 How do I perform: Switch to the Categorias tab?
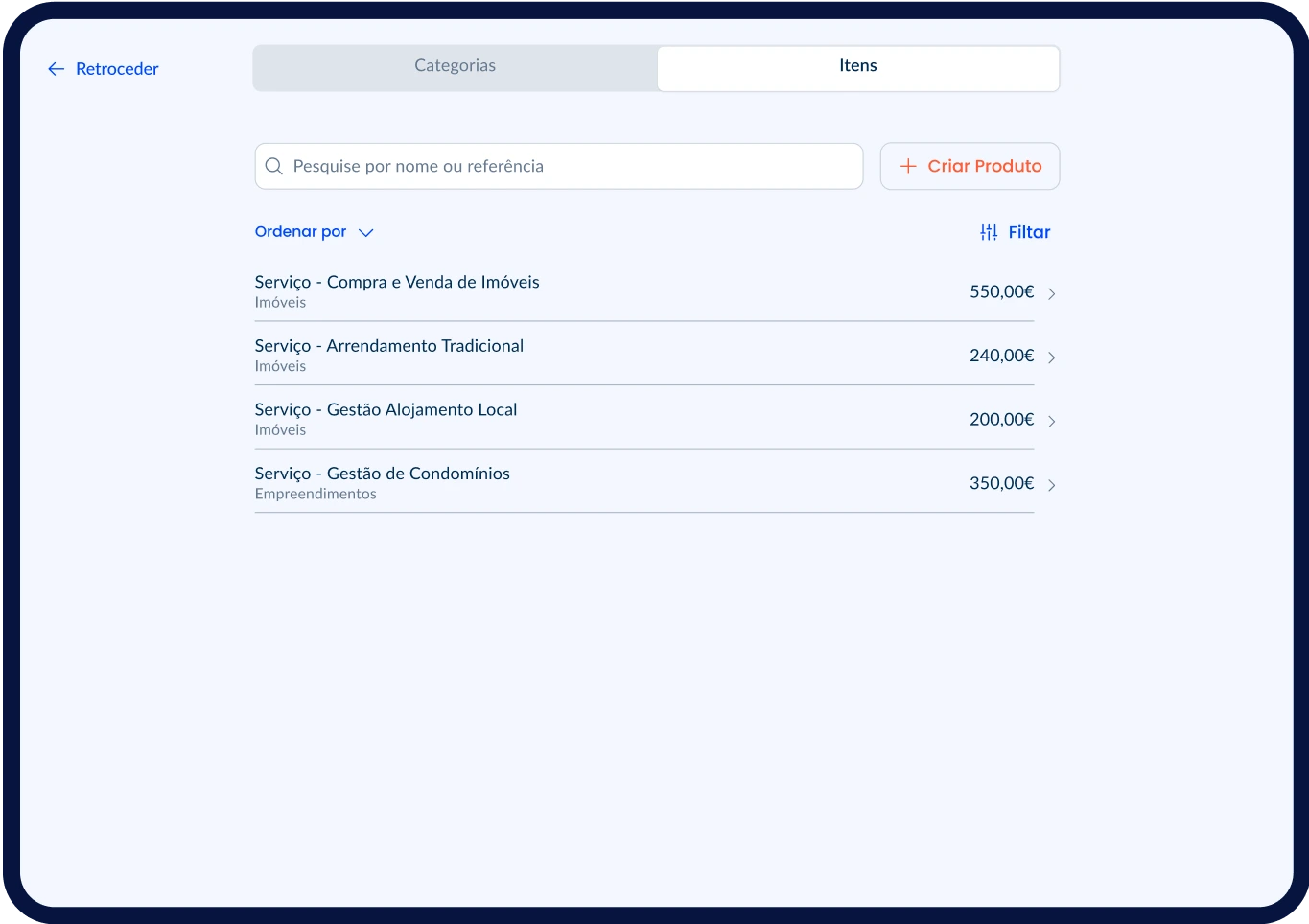(x=455, y=66)
